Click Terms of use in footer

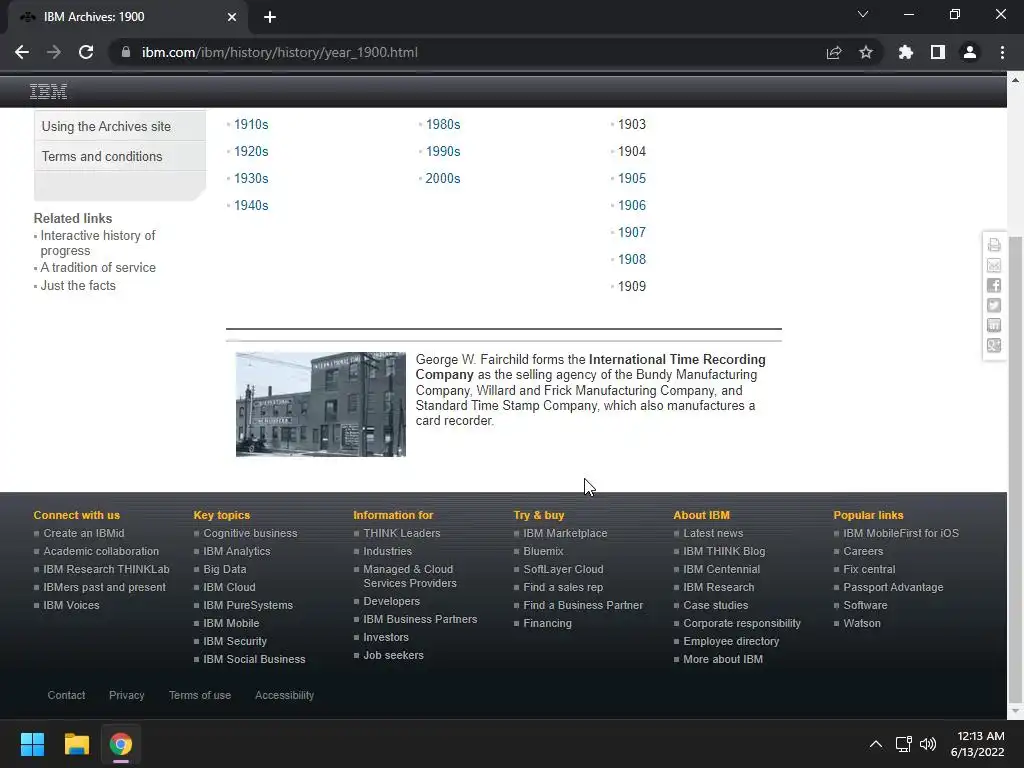[200, 695]
